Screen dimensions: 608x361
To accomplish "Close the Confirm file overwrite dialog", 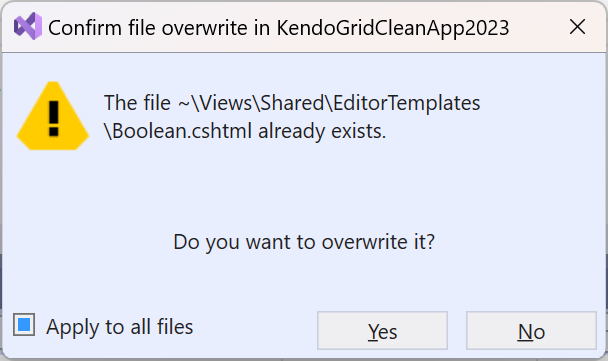I will pyautogui.click(x=577, y=27).
